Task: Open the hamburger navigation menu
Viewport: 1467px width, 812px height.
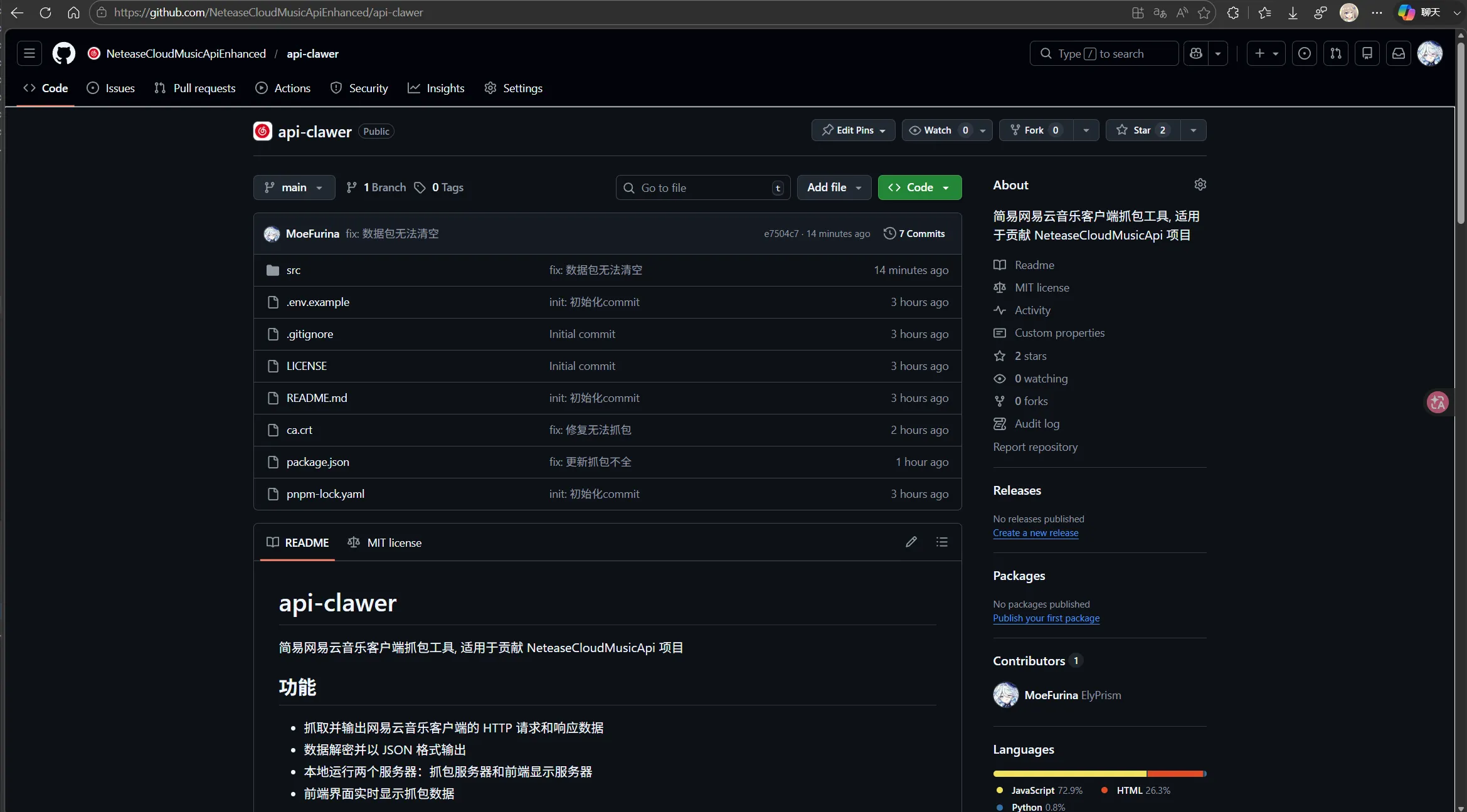Action: [x=29, y=53]
